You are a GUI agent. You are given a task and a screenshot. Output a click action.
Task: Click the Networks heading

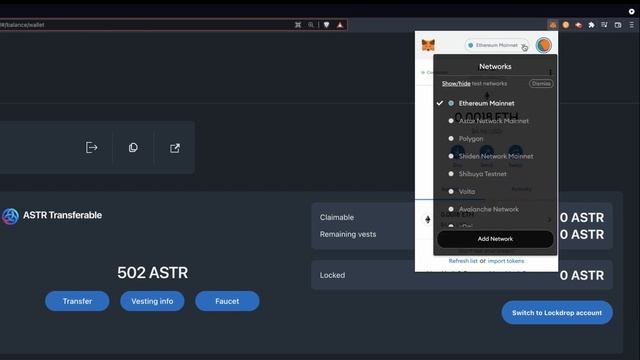point(495,67)
